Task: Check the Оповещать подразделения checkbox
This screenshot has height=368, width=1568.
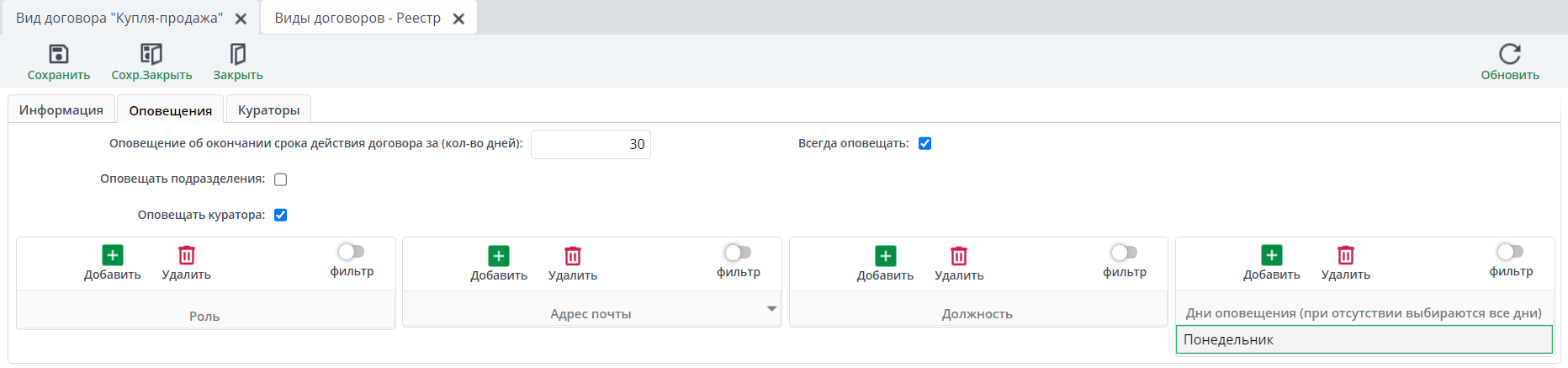Action: click(x=281, y=179)
